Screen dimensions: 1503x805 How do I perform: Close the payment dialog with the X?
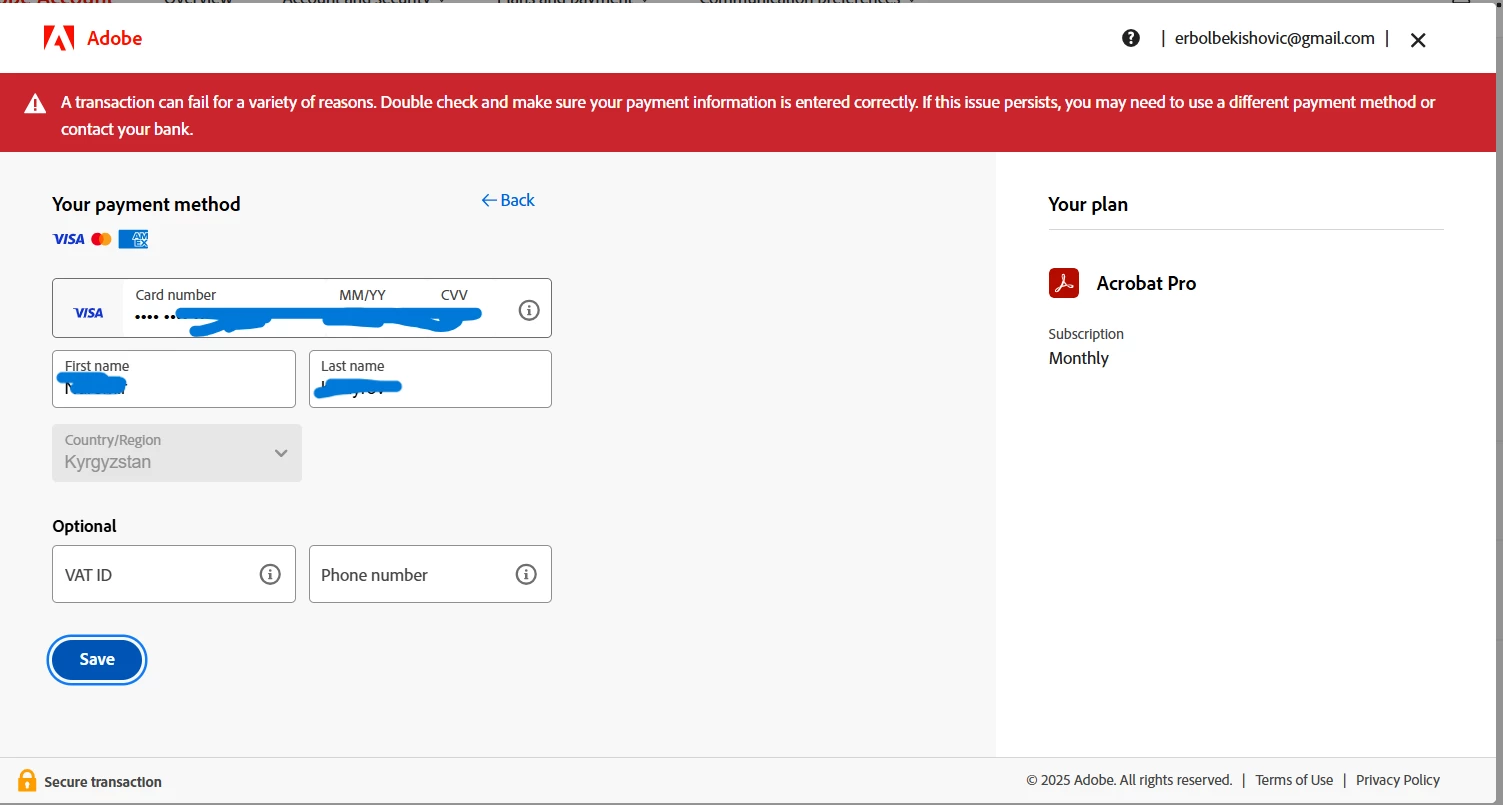(1418, 40)
